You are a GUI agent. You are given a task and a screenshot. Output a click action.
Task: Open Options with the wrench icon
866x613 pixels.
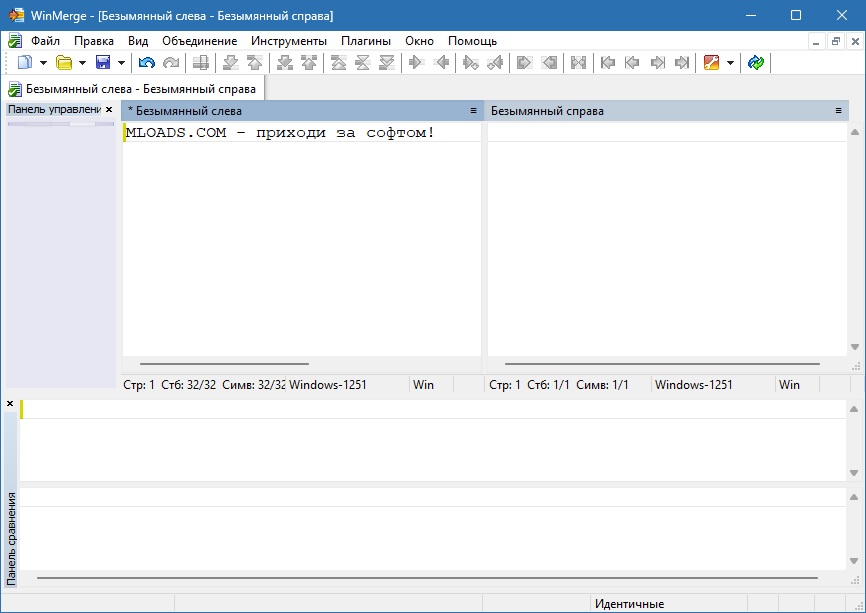[711, 62]
